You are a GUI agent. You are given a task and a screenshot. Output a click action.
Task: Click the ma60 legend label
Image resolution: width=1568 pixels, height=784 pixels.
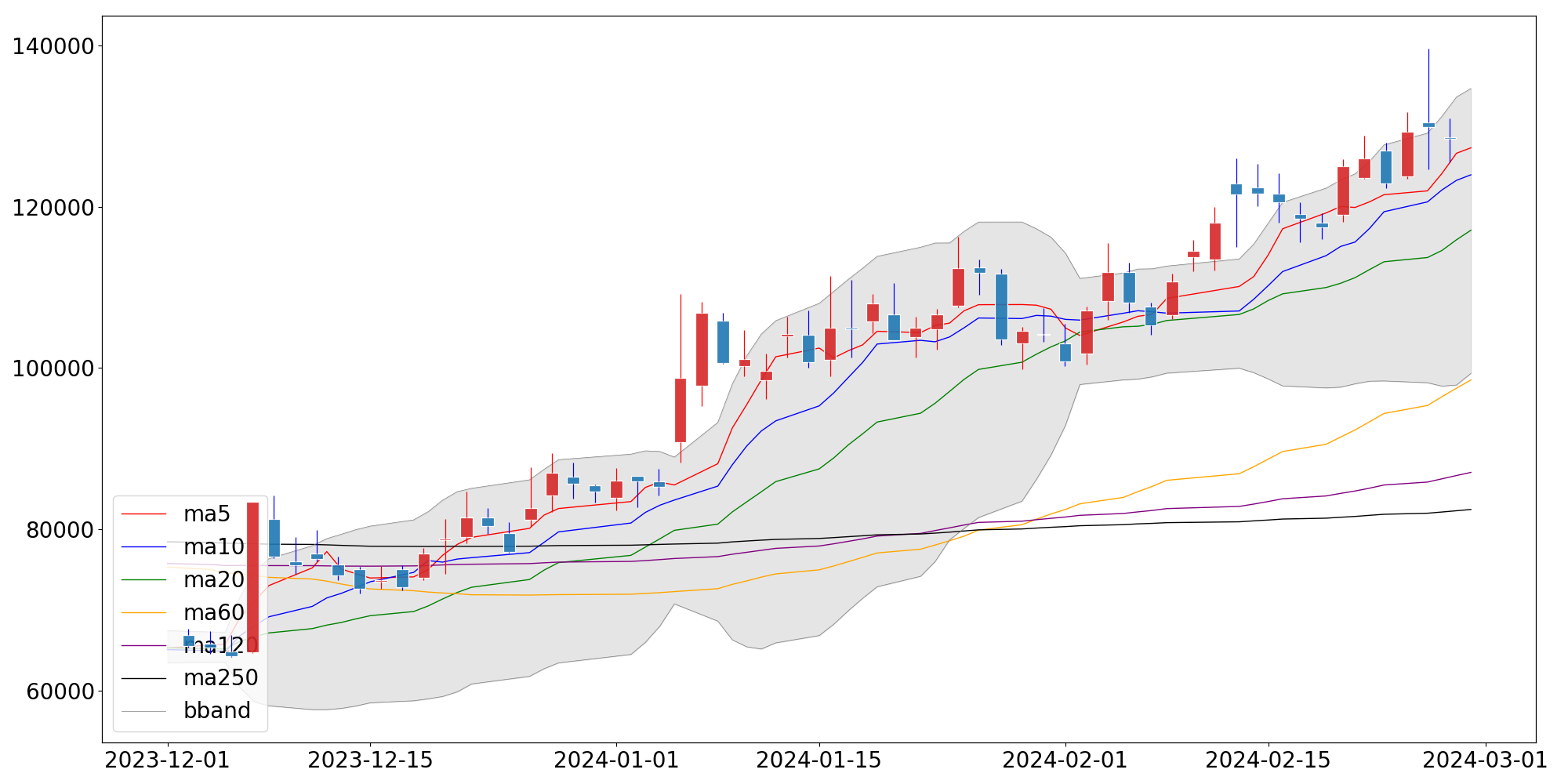click(x=214, y=613)
